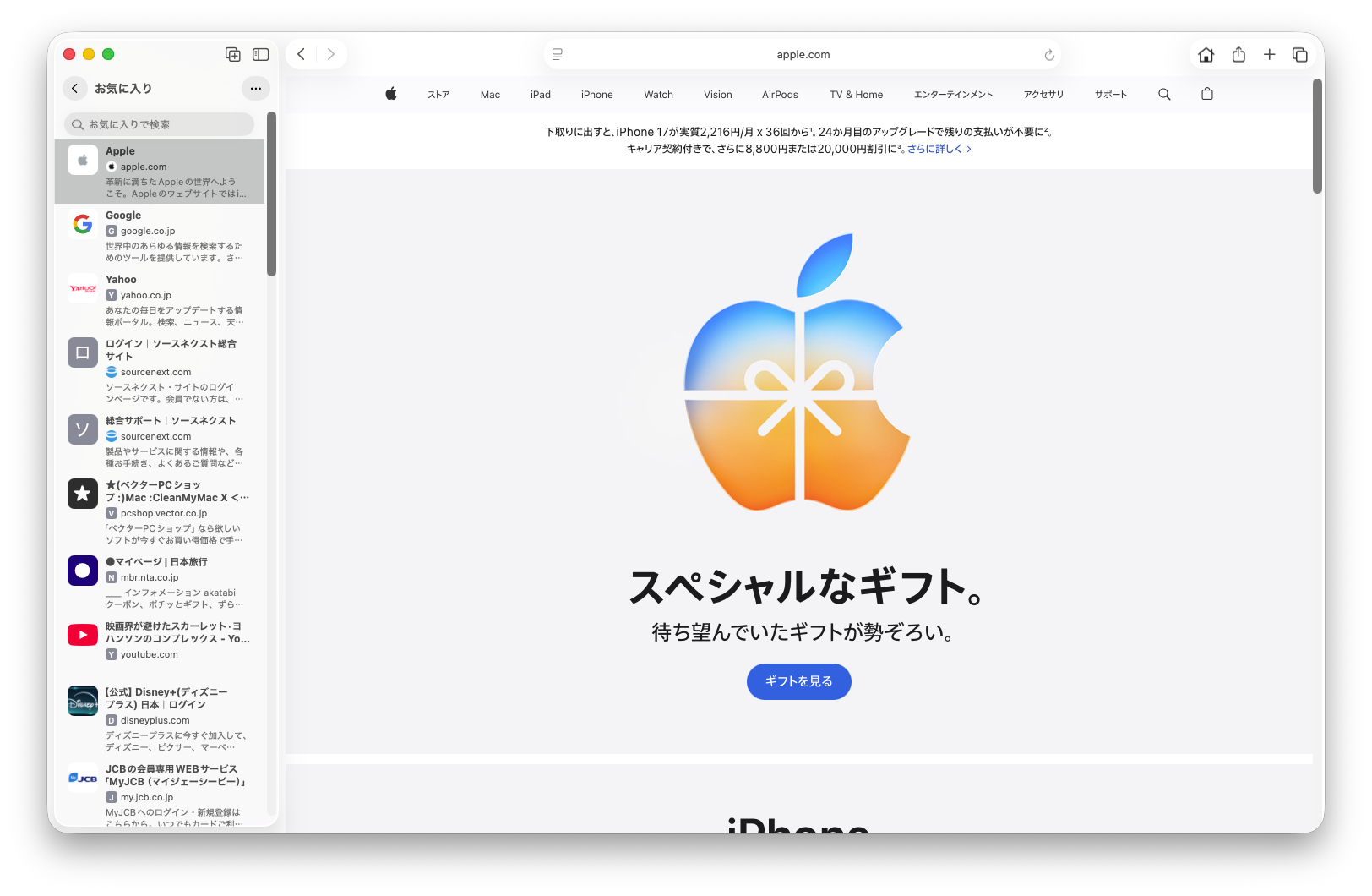Click the reload page icon

(x=1049, y=55)
